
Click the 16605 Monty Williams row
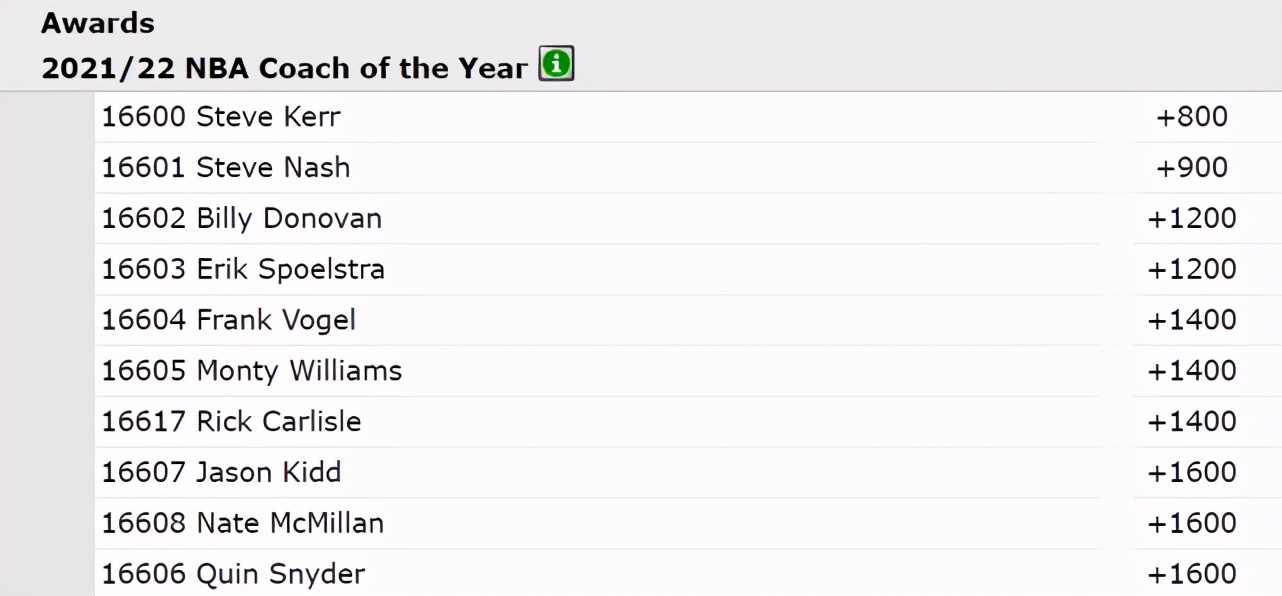tap(252, 371)
